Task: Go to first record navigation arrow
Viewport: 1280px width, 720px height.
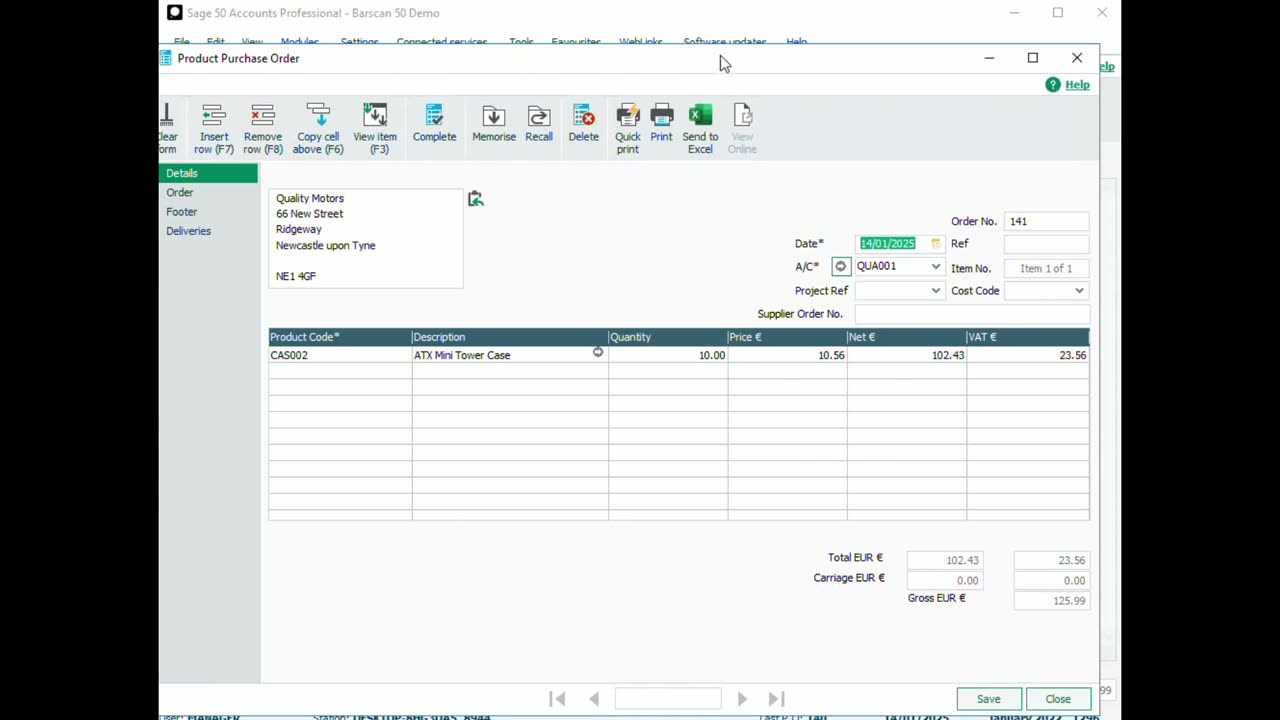Action: point(558,699)
